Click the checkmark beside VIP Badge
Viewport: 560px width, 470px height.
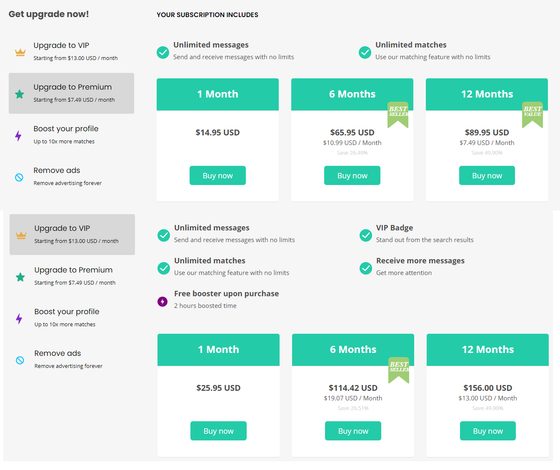366,235
